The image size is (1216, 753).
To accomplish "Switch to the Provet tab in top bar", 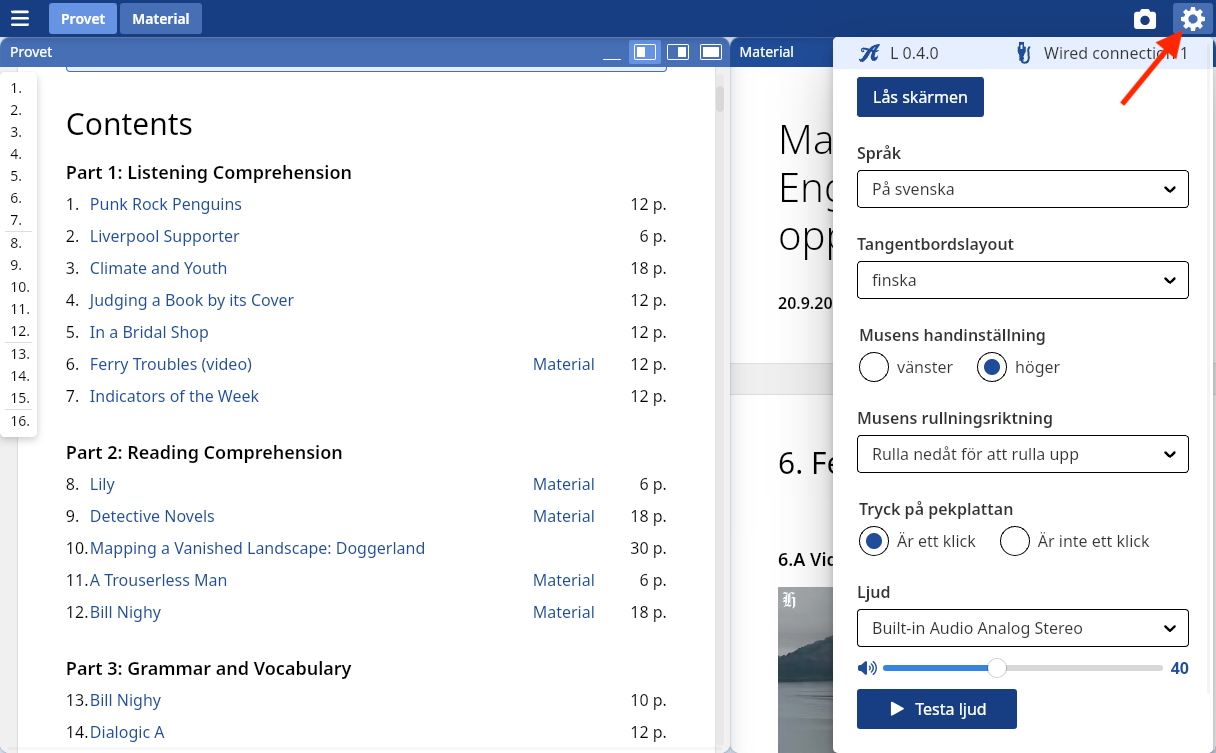I will (x=83, y=19).
